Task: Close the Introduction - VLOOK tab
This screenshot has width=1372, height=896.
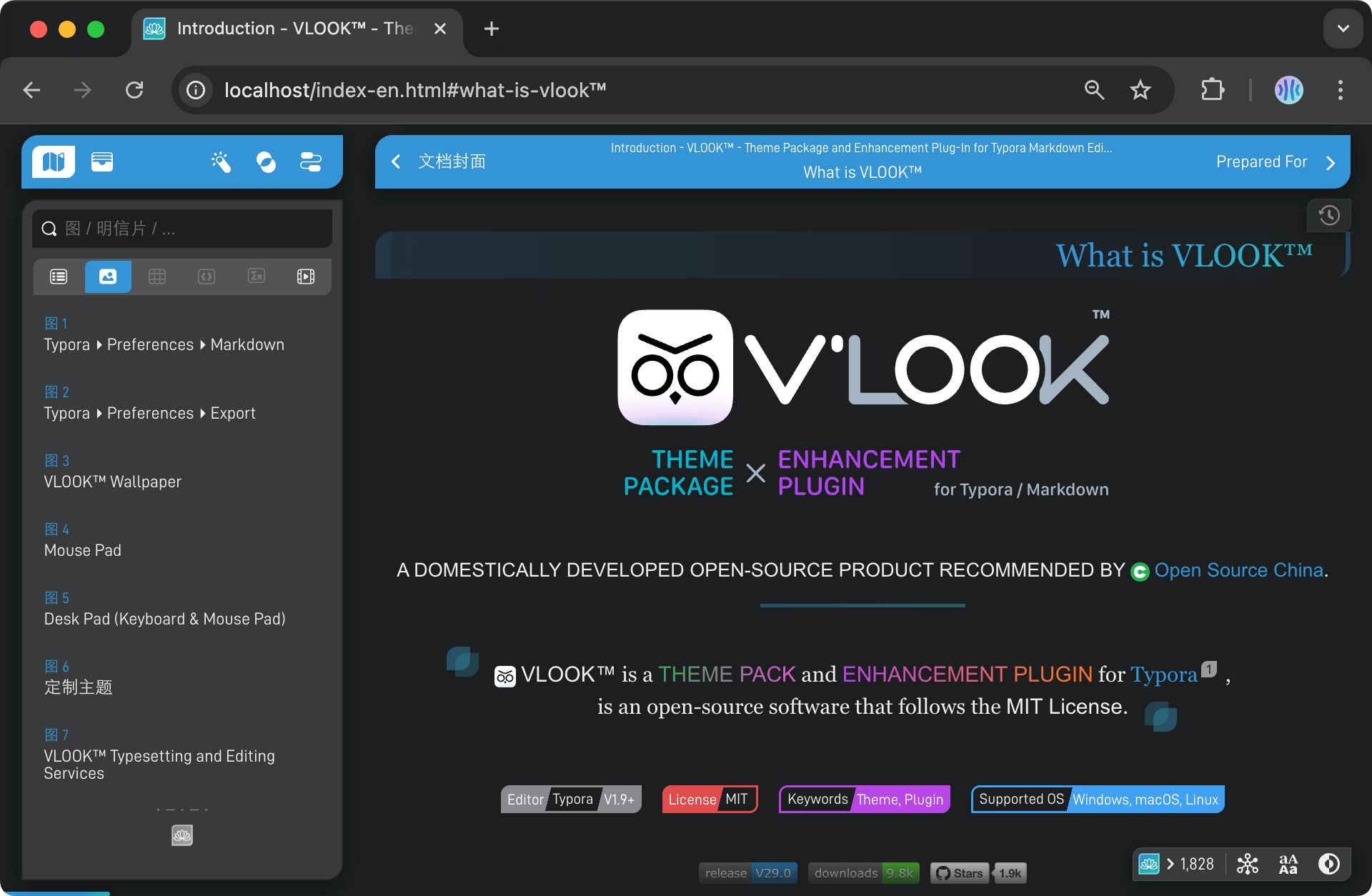Action: pos(440,29)
